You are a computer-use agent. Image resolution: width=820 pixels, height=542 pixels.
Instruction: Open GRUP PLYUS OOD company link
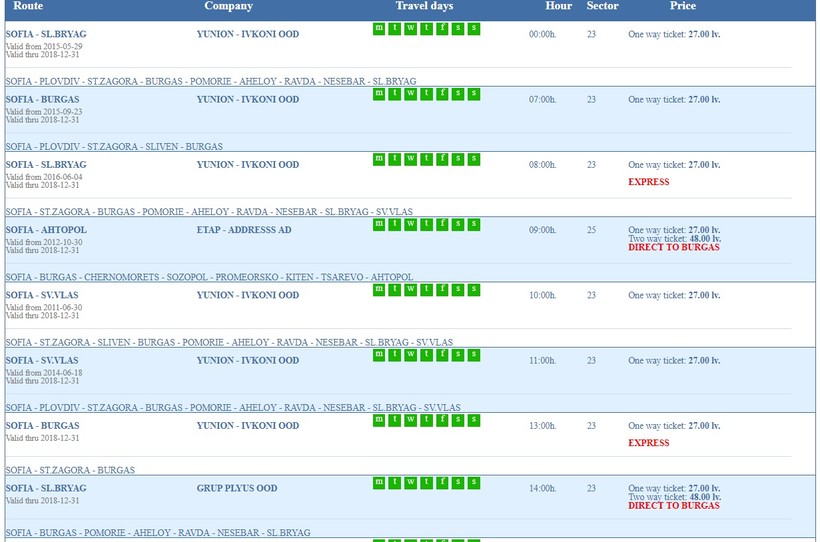(237, 489)
